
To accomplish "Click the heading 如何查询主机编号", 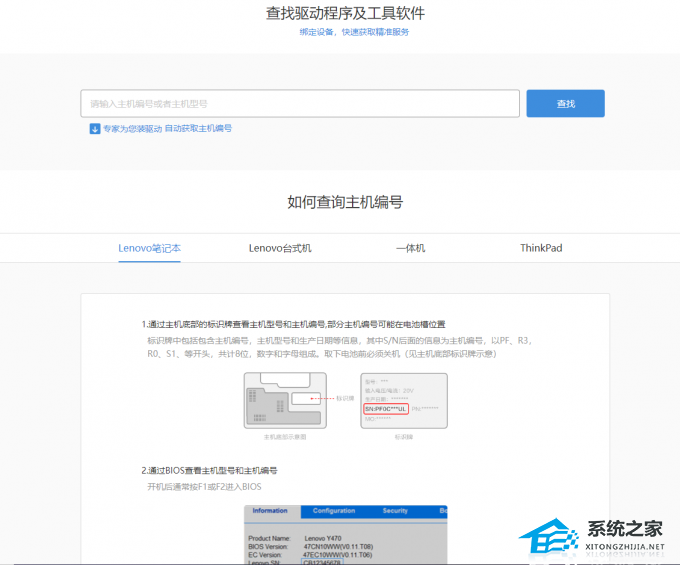I will [345, 202].
